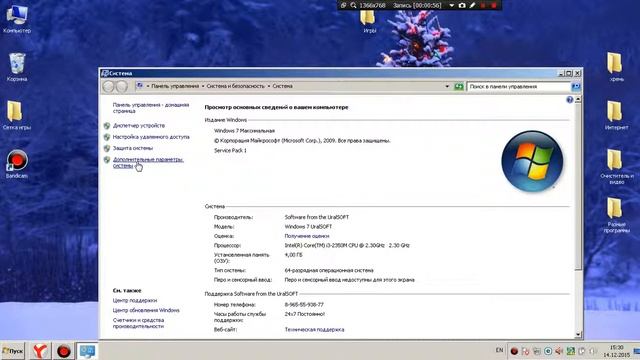Click the Forward arrow in System window

click(x=121, y=87)
